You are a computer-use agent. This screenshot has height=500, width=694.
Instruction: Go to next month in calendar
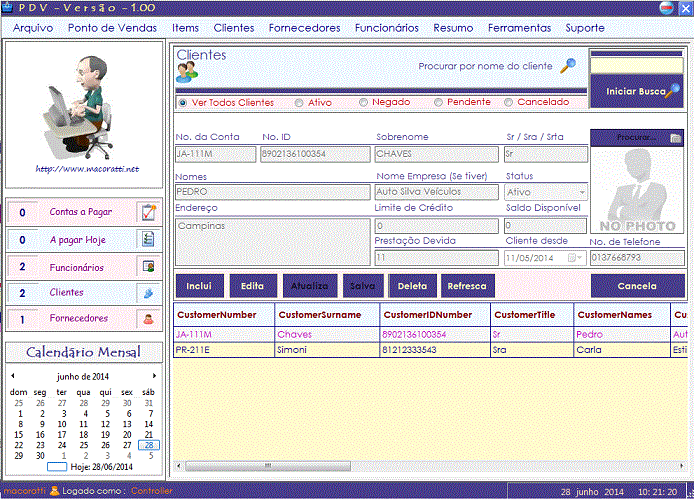pos(154,376)
